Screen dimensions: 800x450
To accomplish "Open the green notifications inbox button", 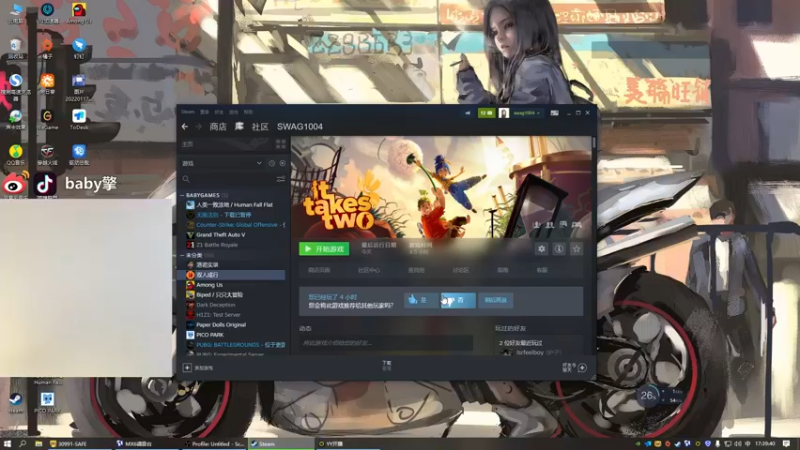I will 486,113.
